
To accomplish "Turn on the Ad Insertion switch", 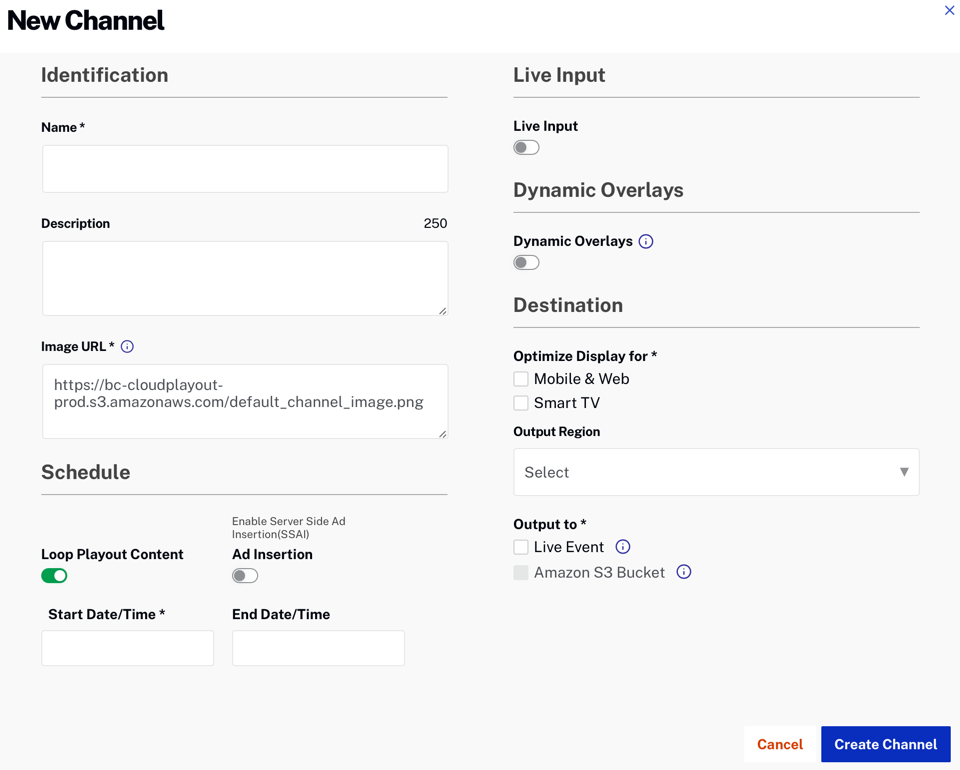I will pyautogui.click(x=245, y=576).
